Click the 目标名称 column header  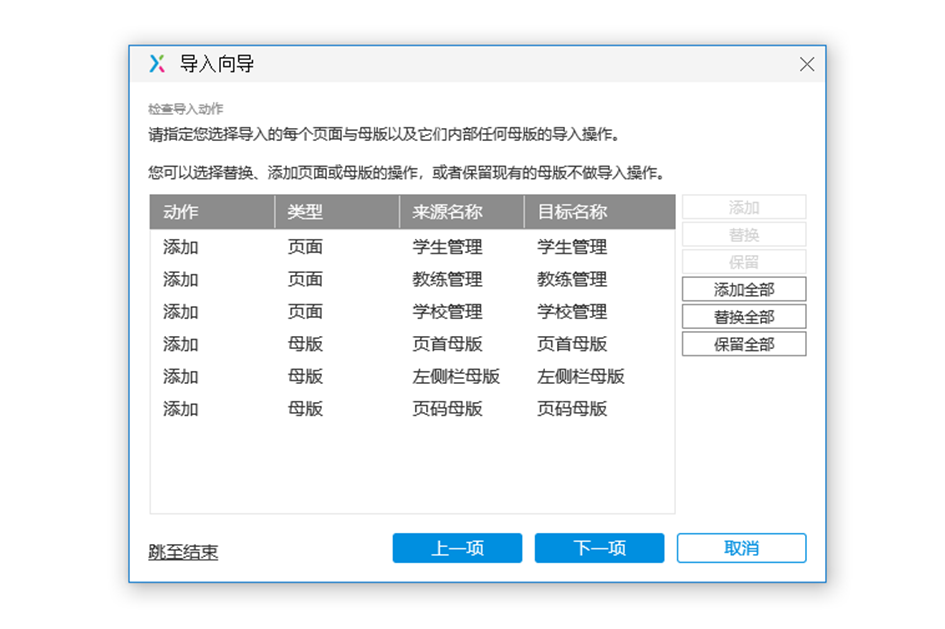[600, 211]
